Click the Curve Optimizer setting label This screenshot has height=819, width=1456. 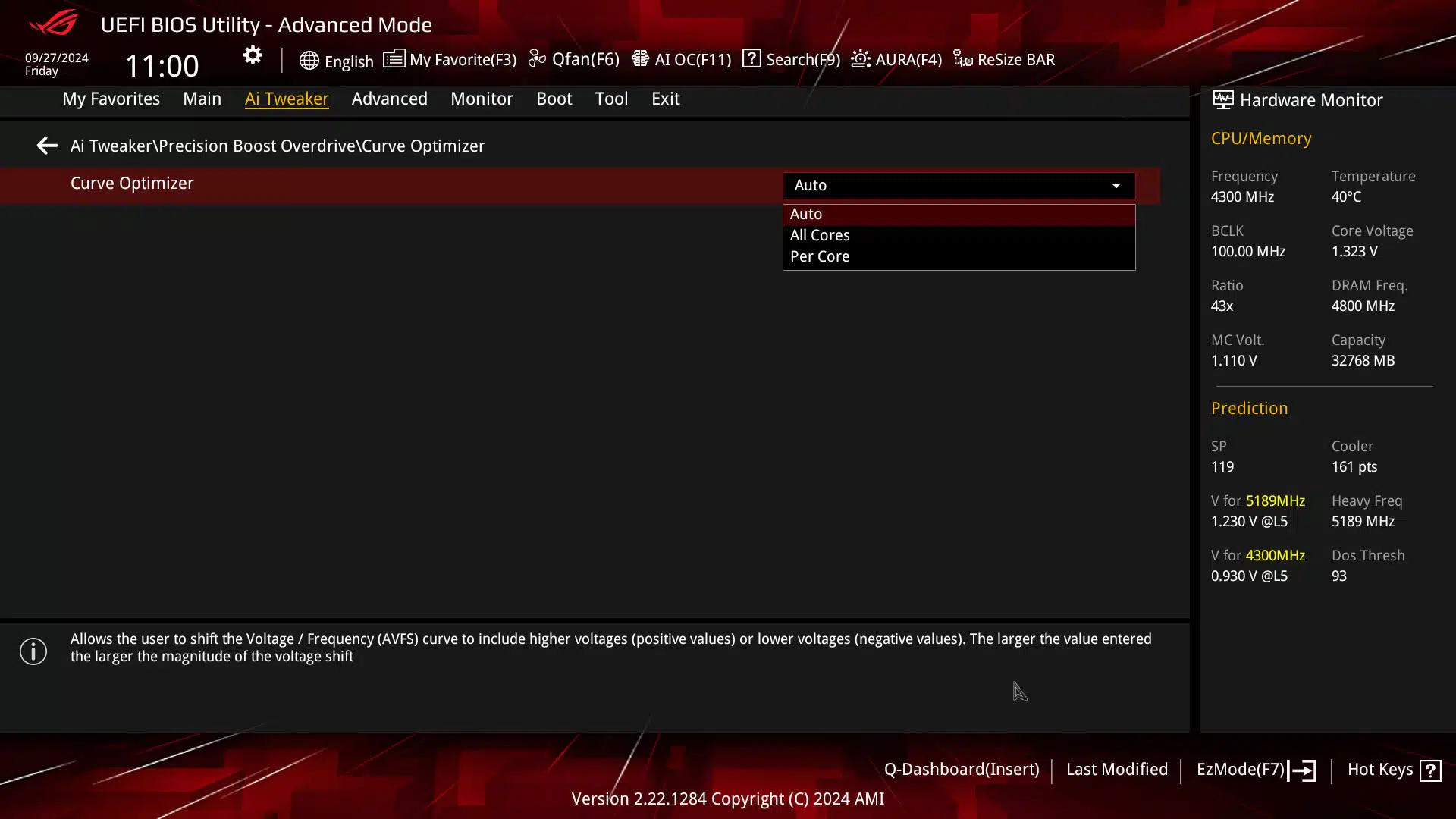(x=132, y=184)
